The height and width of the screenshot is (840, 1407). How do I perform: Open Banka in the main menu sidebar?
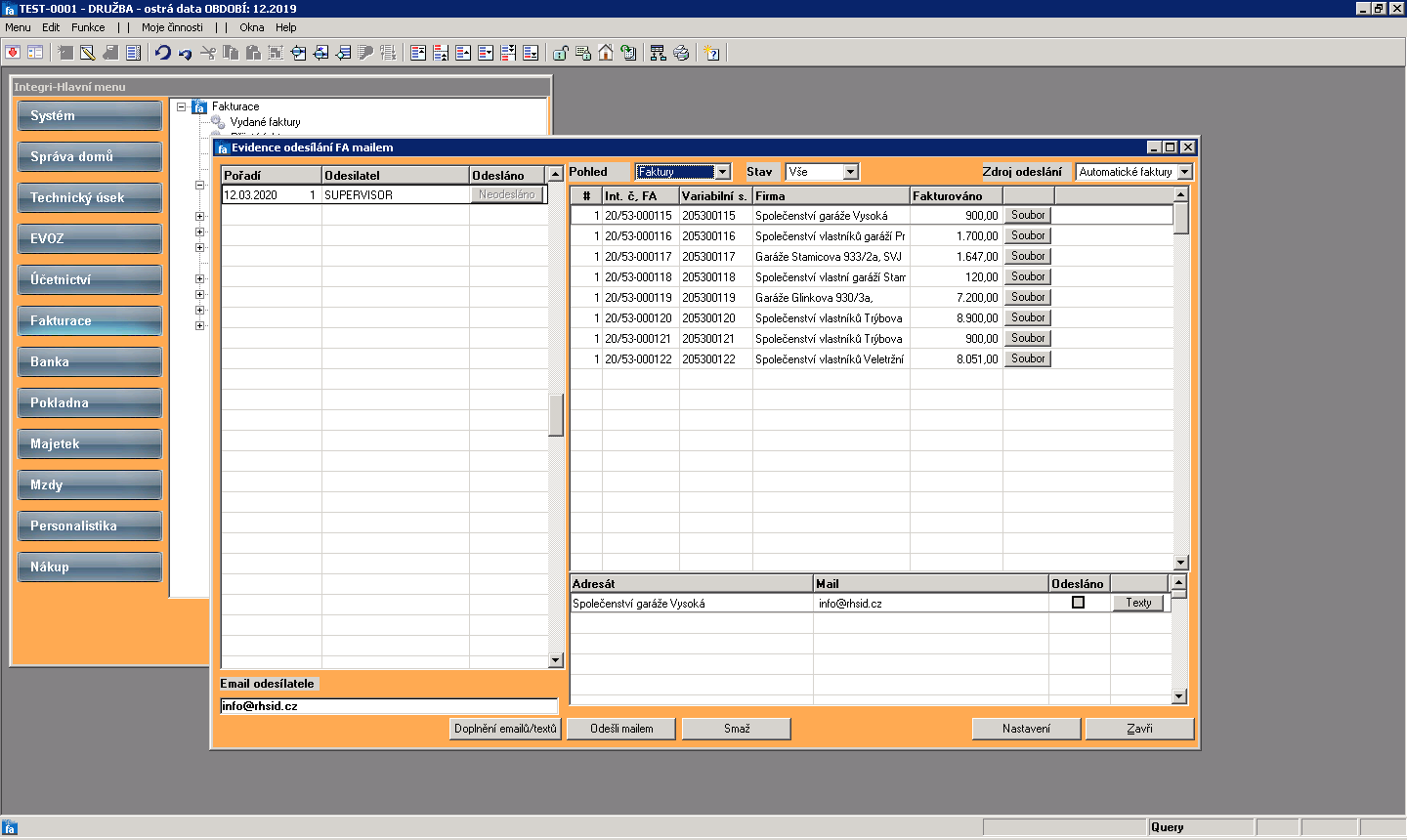90,362
